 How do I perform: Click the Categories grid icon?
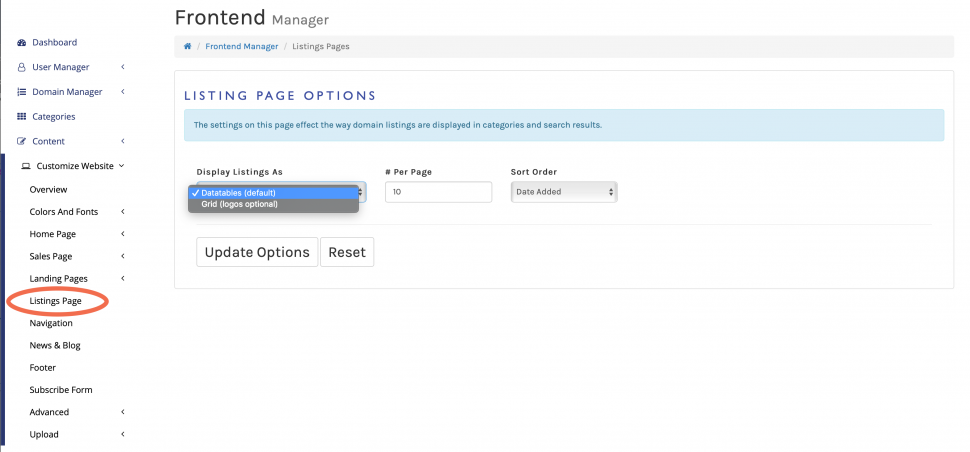(x=22, y=117)
